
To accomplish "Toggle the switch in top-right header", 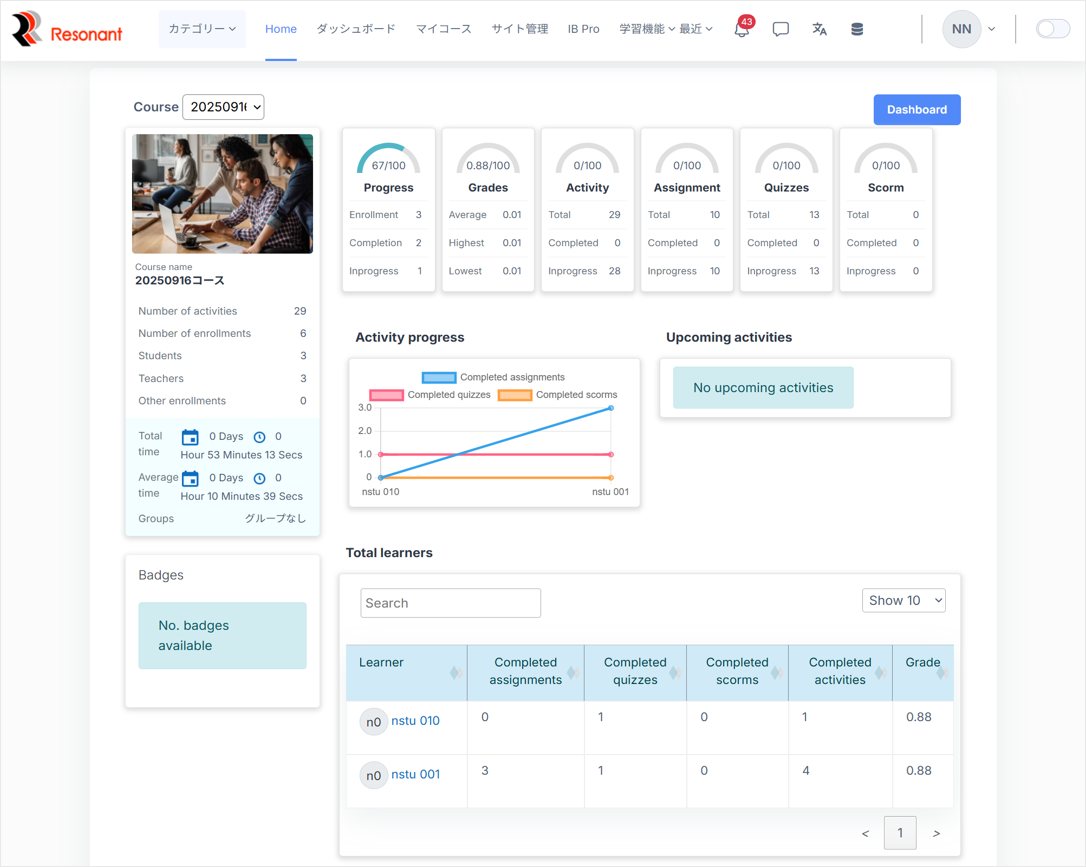I will [x=1052, y=29].
